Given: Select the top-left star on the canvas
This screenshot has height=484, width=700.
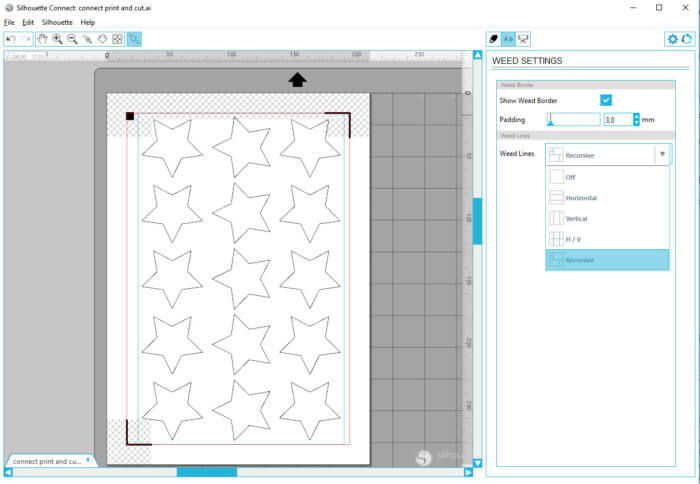Looking at the screenshot, I should [172, 147].
